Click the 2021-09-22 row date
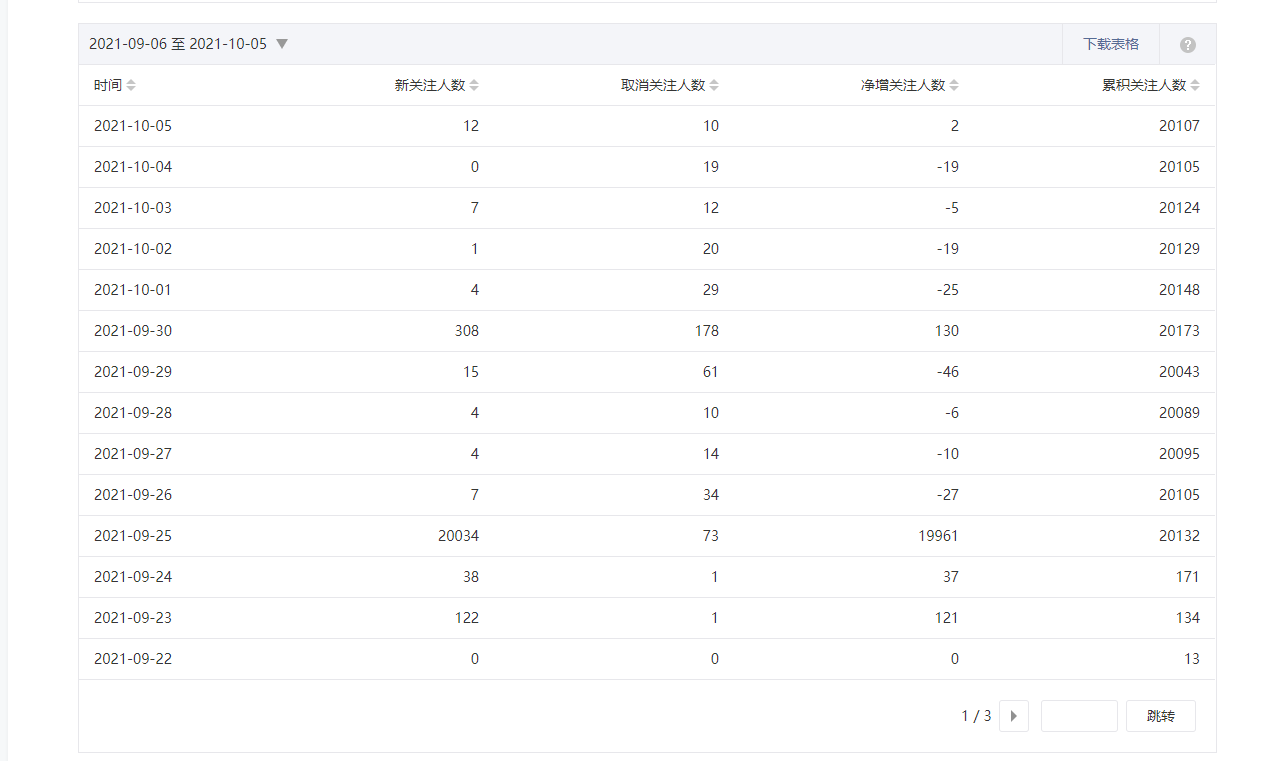1265x761 pixels. click(x=133, y=659)
